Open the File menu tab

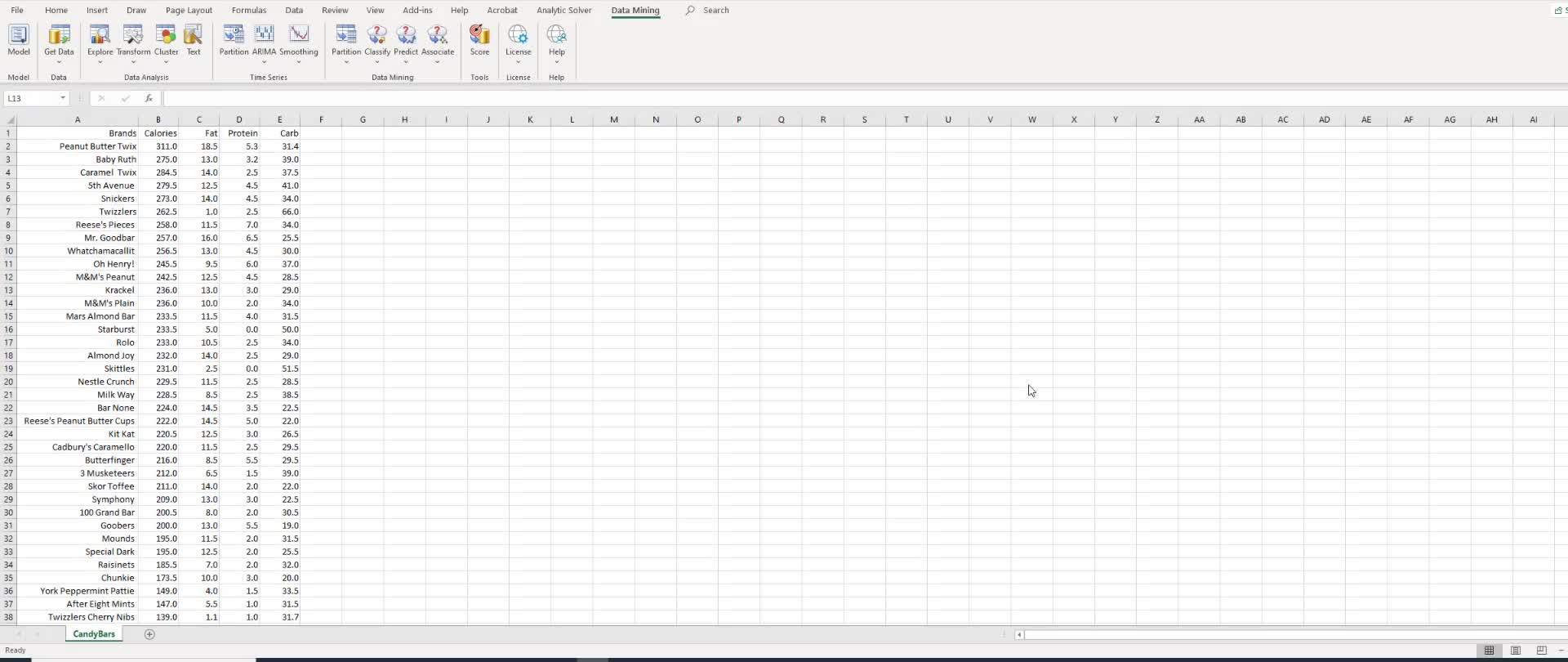click(x=16, y=11)
